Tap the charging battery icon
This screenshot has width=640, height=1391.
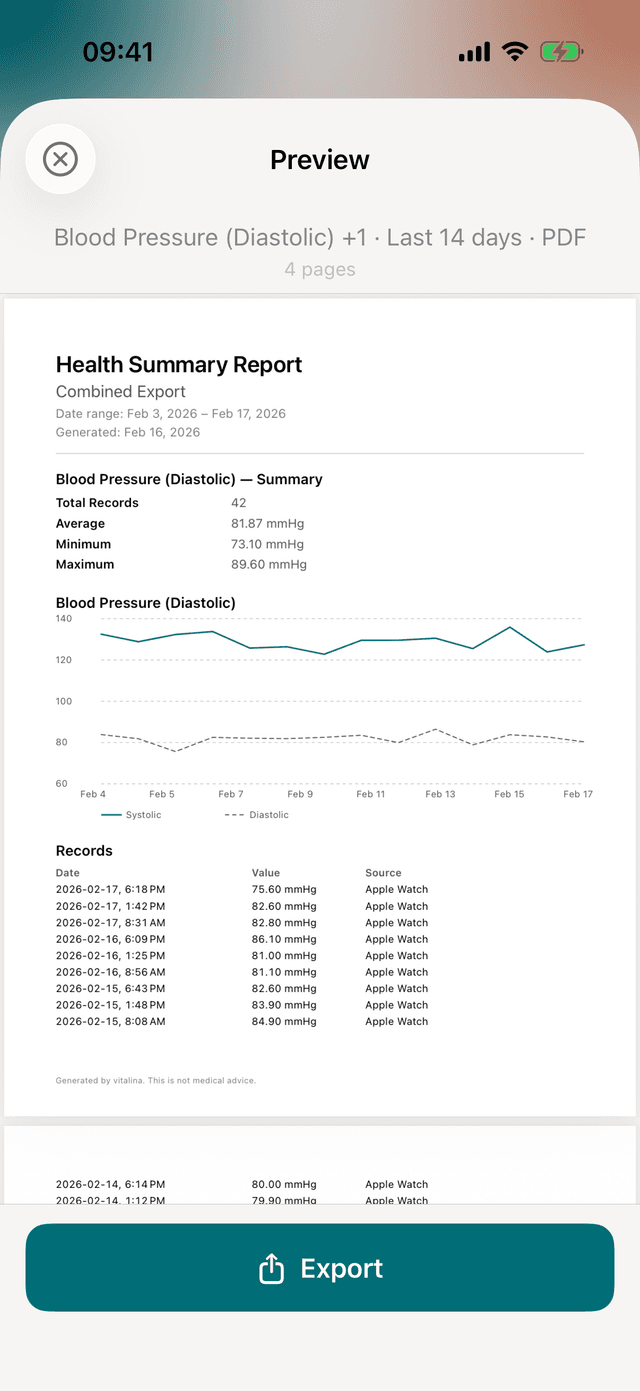561,51
